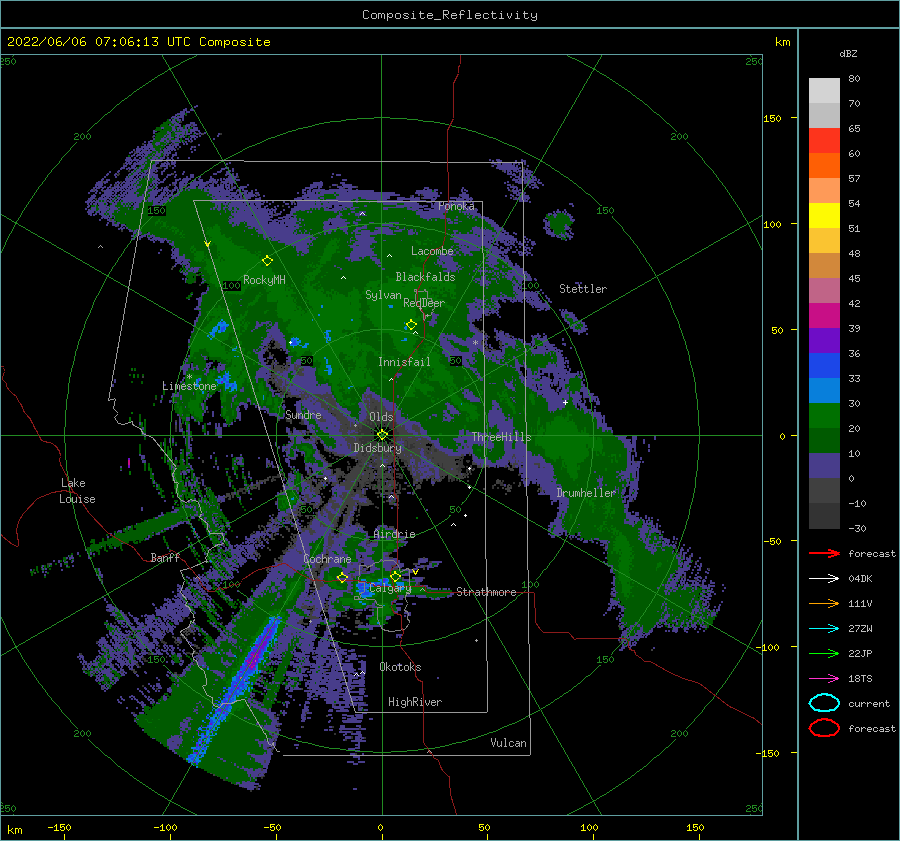Select the bright yellow 51-54 dBZ swatch
900x841 pixels.
(x=824, y=215)
